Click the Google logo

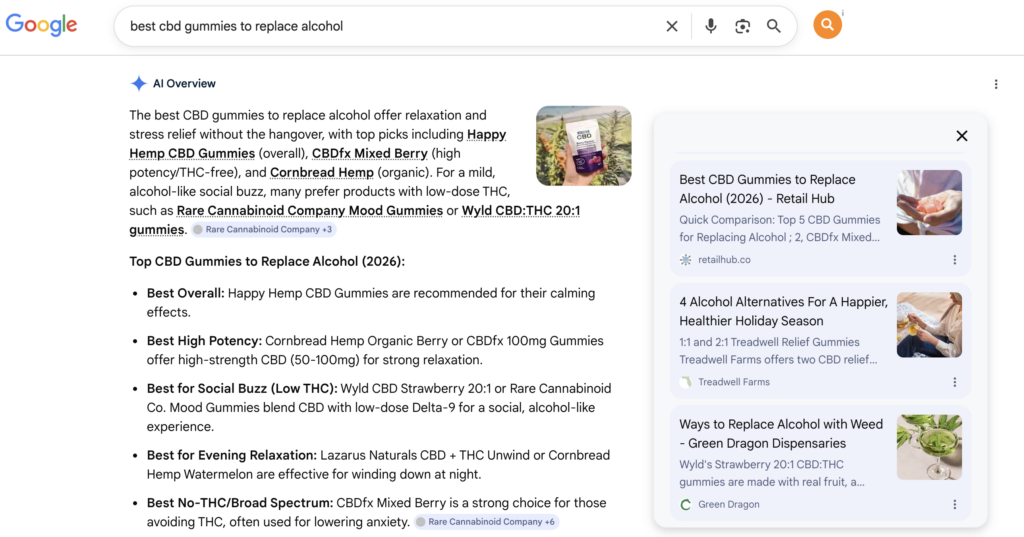pos(41,25)
